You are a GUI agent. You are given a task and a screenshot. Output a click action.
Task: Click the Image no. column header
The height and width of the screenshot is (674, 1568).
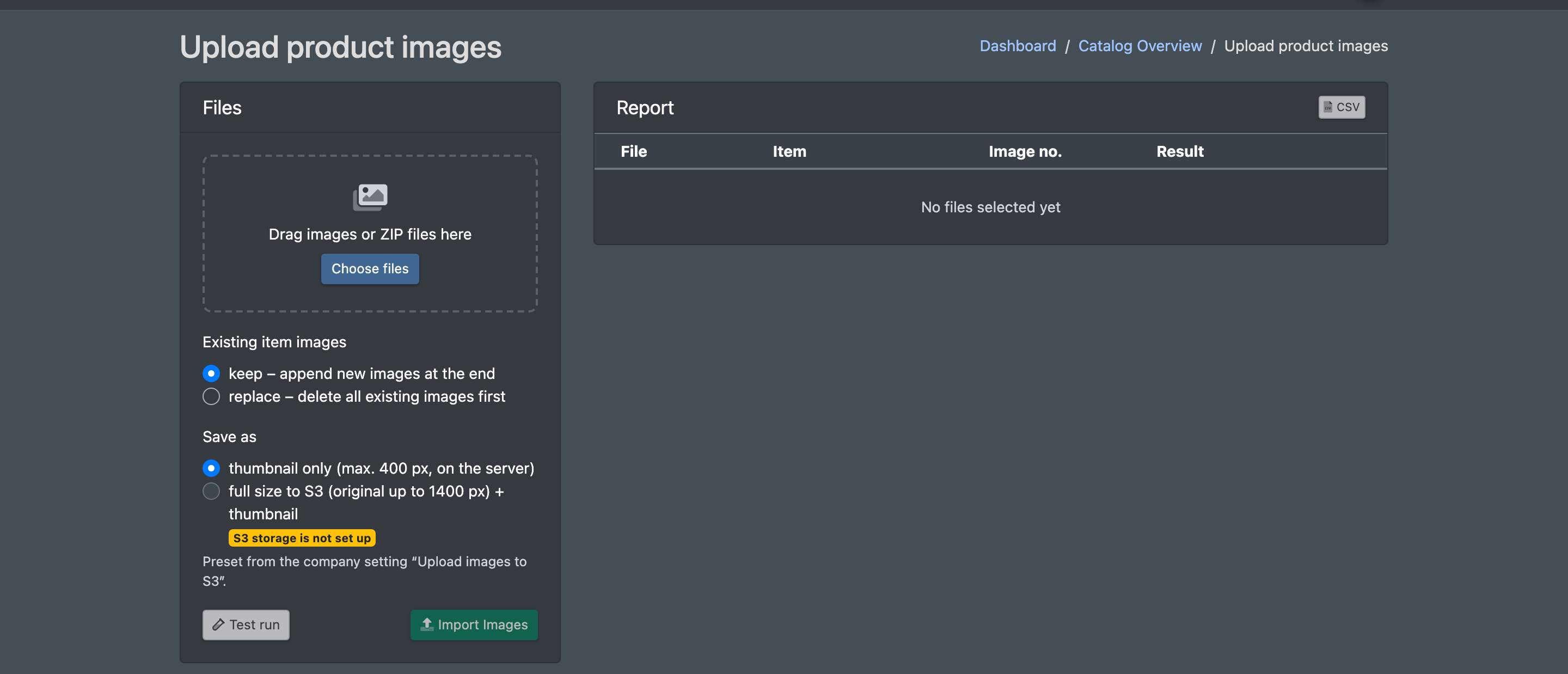(x=1025, y=151)
